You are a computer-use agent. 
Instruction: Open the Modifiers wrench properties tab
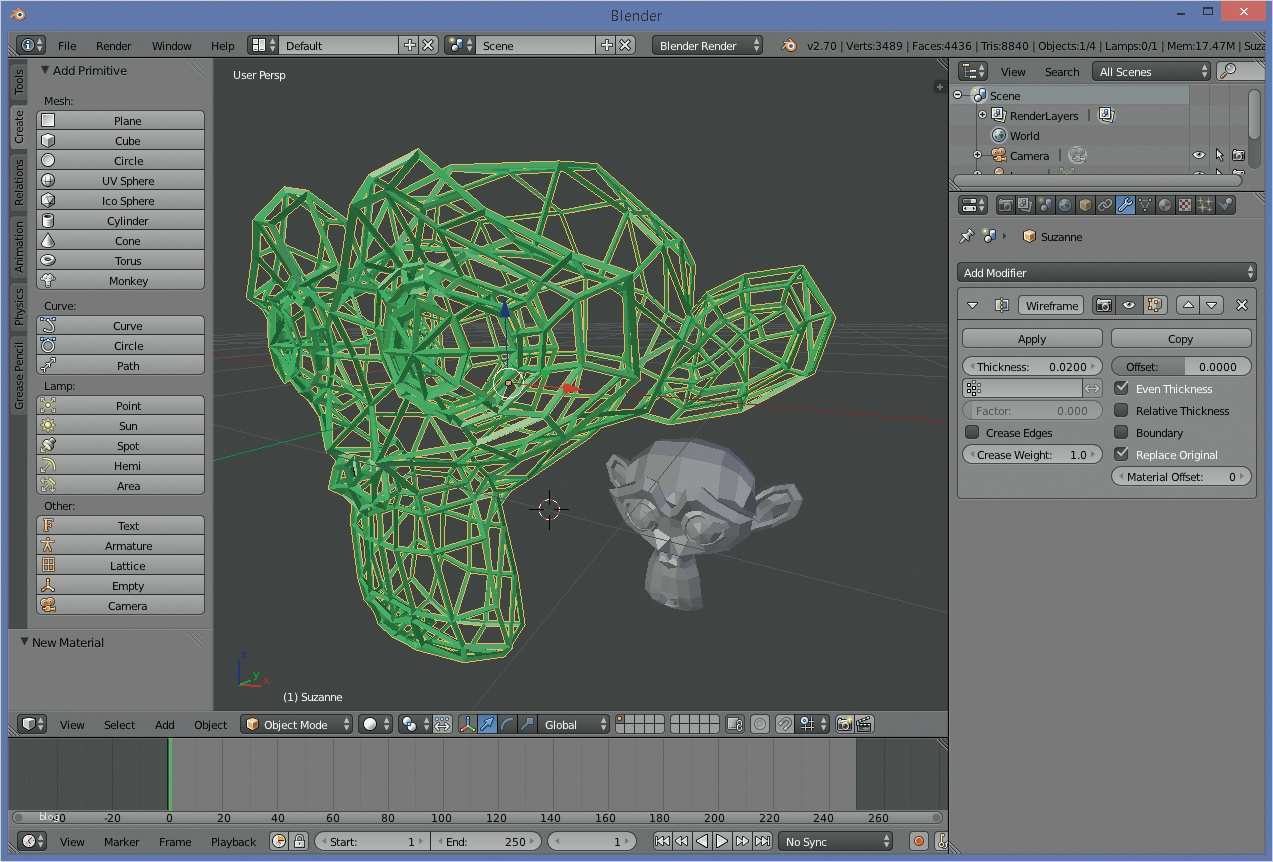tap(1125, 205)
